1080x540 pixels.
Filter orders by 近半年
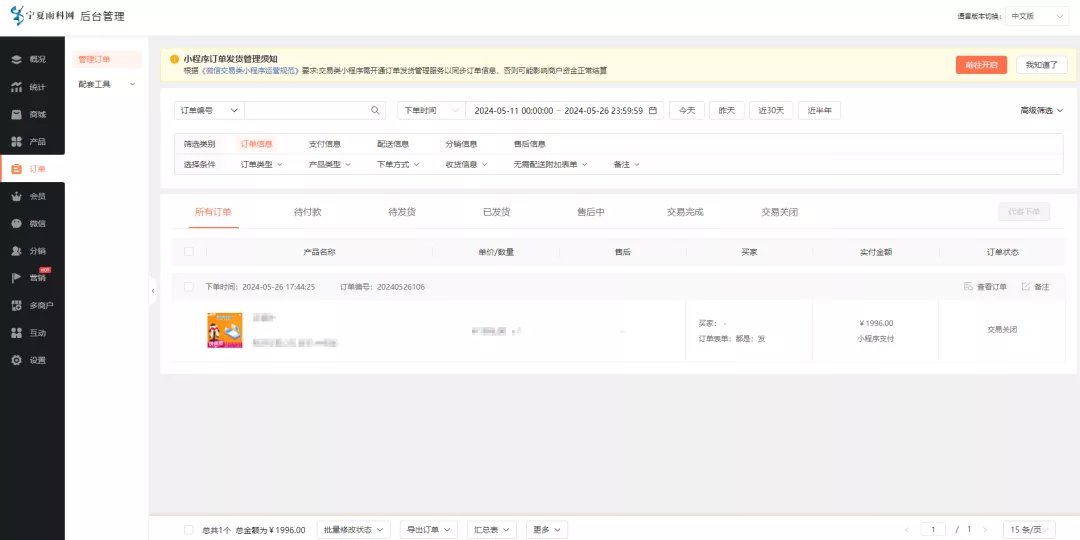point(820,110)
